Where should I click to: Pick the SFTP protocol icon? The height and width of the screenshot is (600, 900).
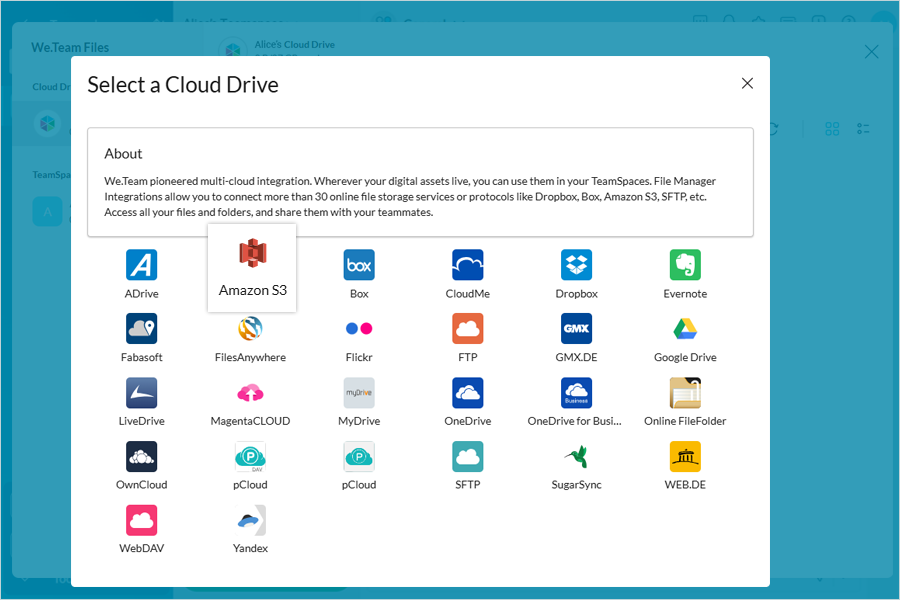click(467, 456)
